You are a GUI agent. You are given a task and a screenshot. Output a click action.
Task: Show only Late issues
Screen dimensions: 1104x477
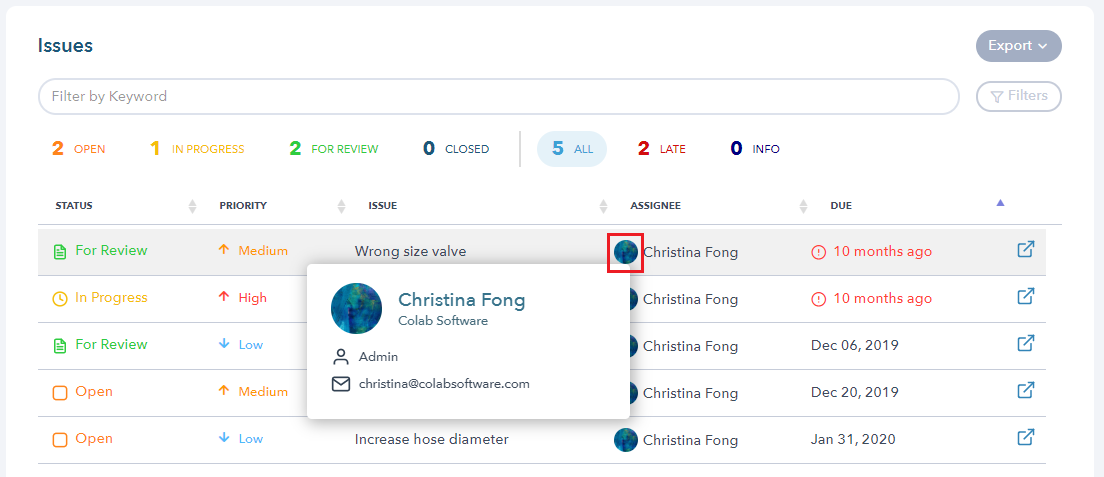click(x=661, y=149)
